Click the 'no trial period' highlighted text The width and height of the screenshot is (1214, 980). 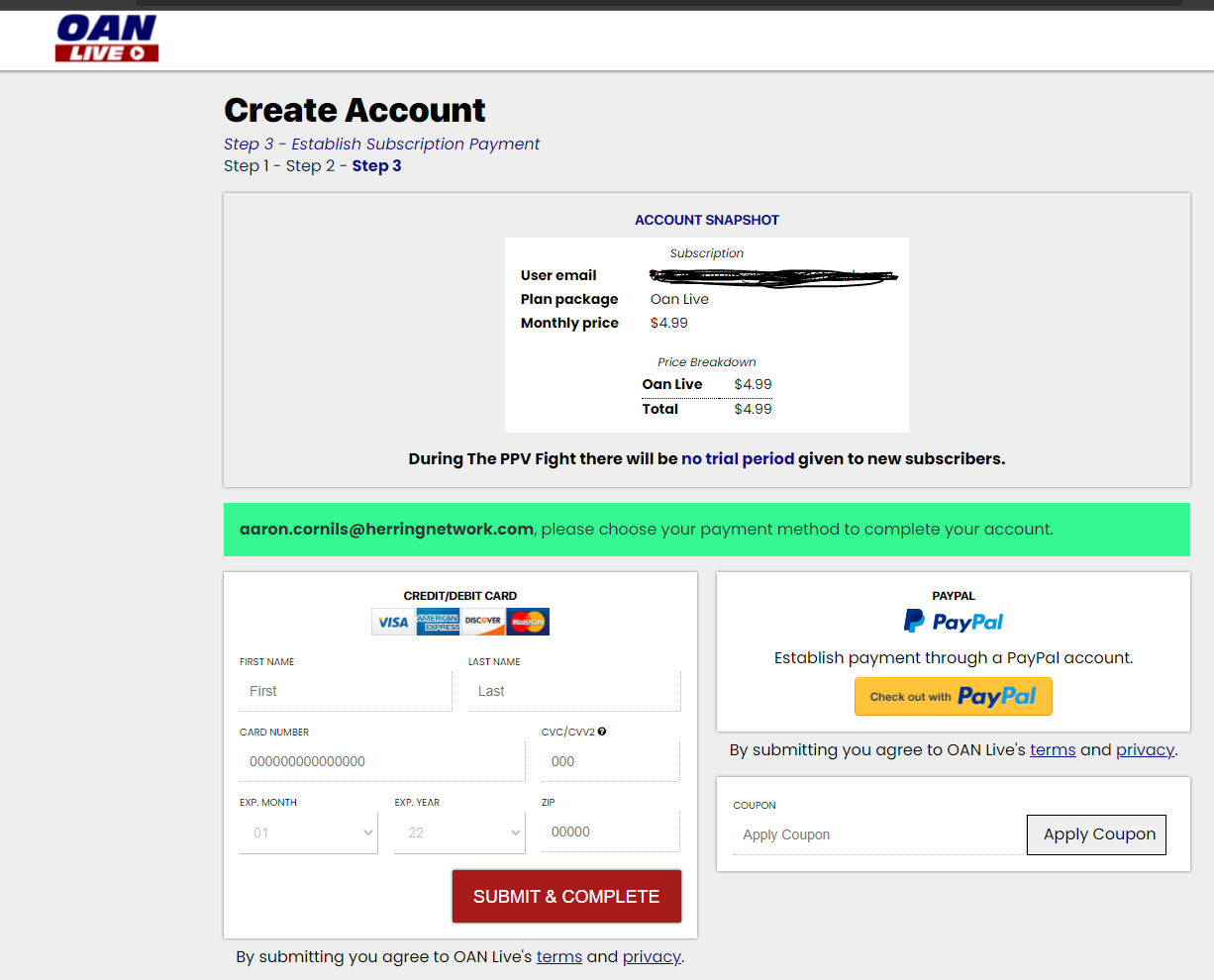(738, 458)
